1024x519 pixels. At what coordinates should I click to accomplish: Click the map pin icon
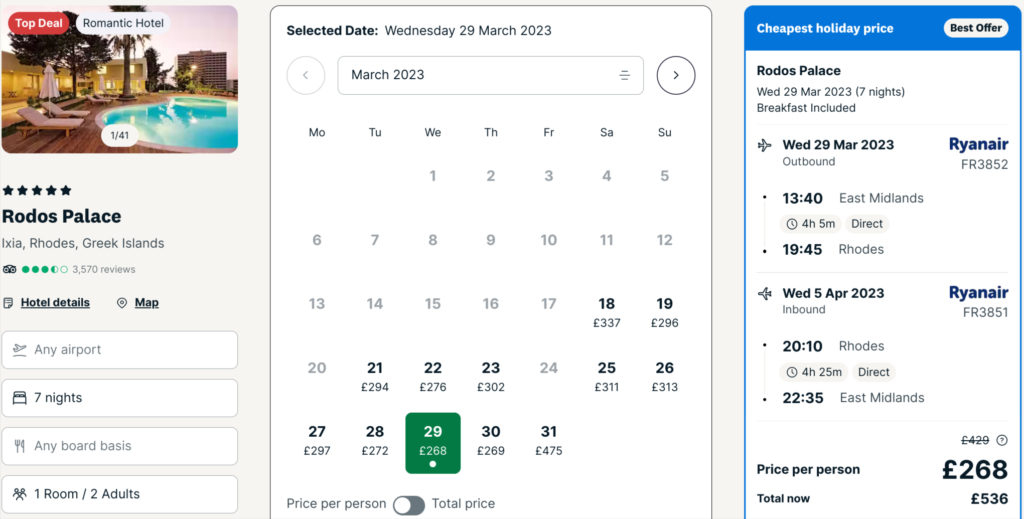coord(122,303)
